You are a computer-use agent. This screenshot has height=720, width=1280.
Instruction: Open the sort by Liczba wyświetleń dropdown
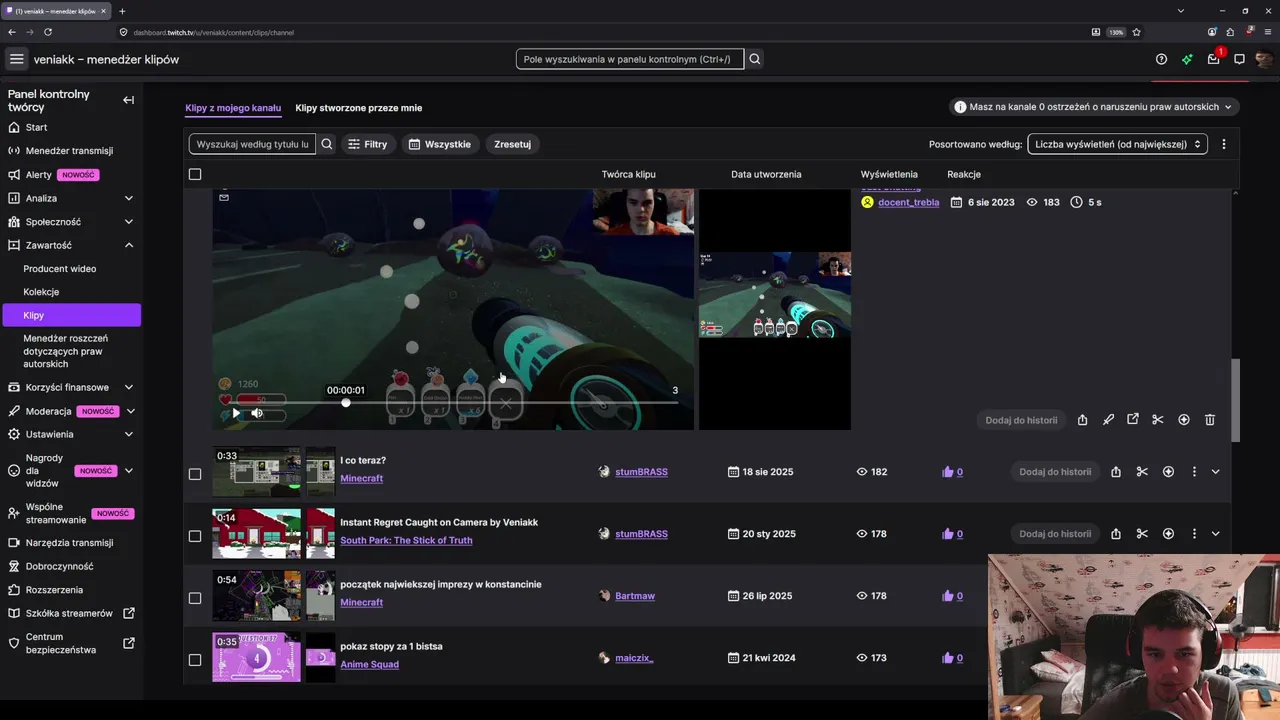1117,144
